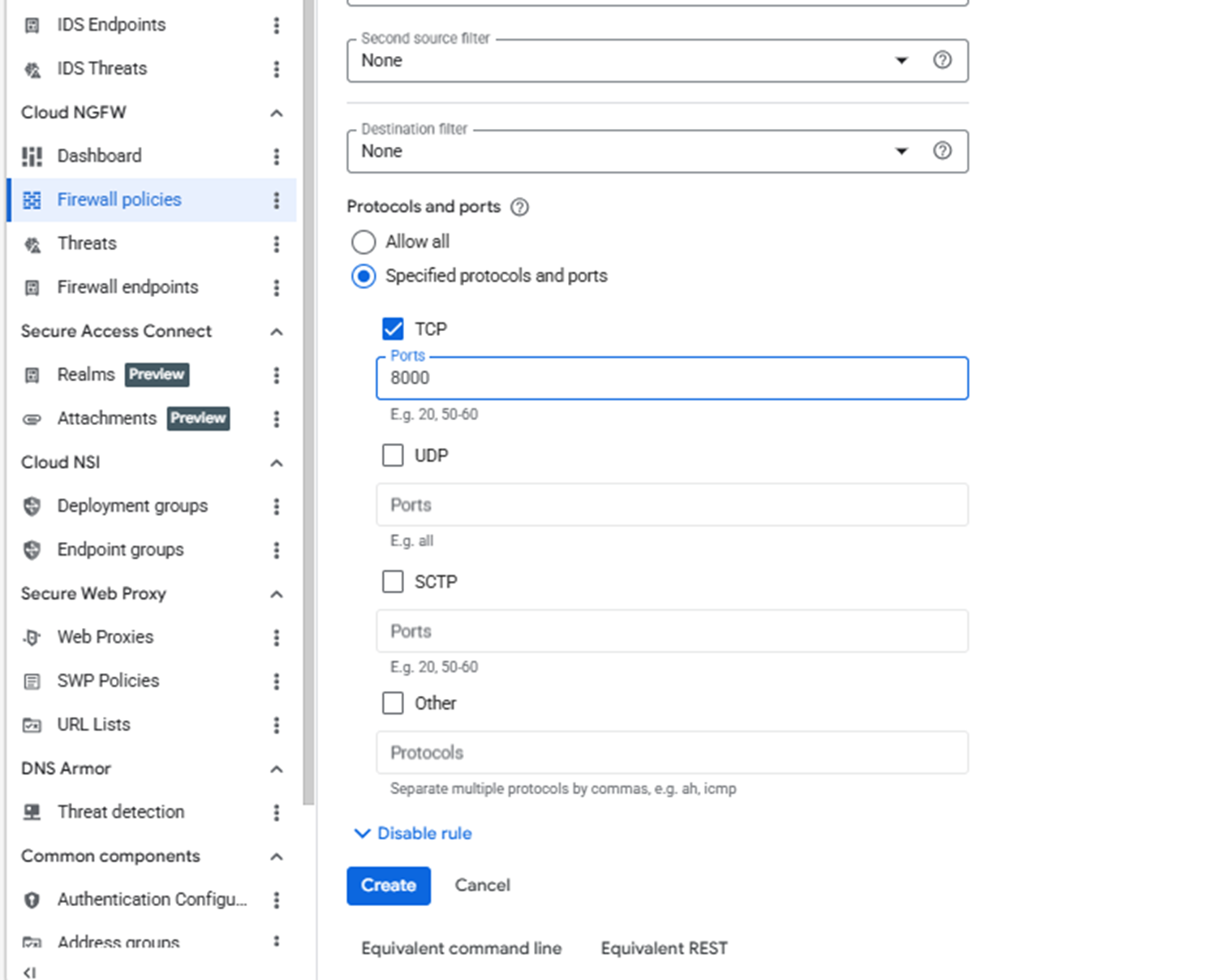Viewport: 1217px width, 980px height.
Task: Open the Authentication Configu... more options menu
Action: click(277, 900)
